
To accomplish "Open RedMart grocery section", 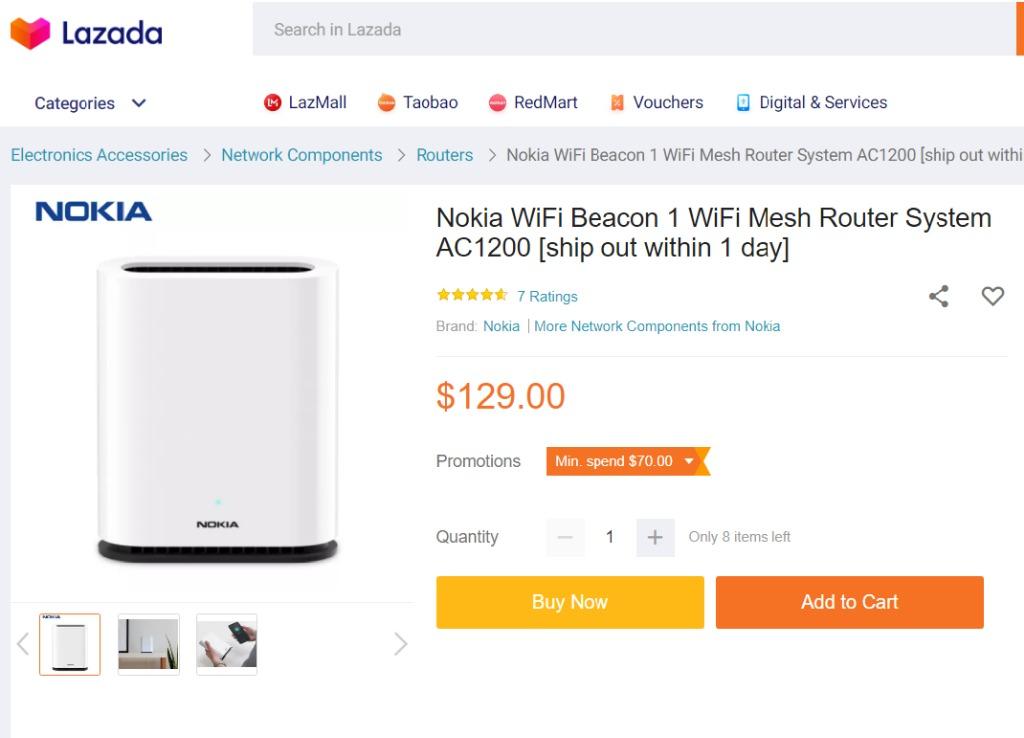I will click(498, 101).
